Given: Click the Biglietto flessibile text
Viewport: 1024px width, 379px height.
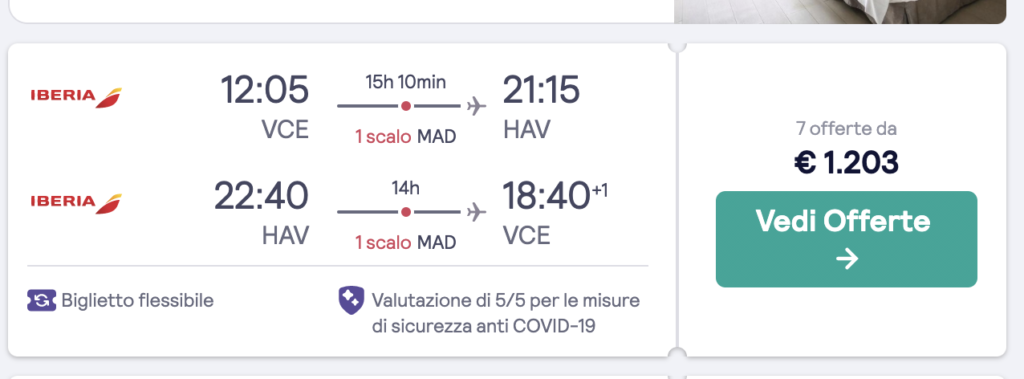Looking at the screenshot, I should (138, 301).
